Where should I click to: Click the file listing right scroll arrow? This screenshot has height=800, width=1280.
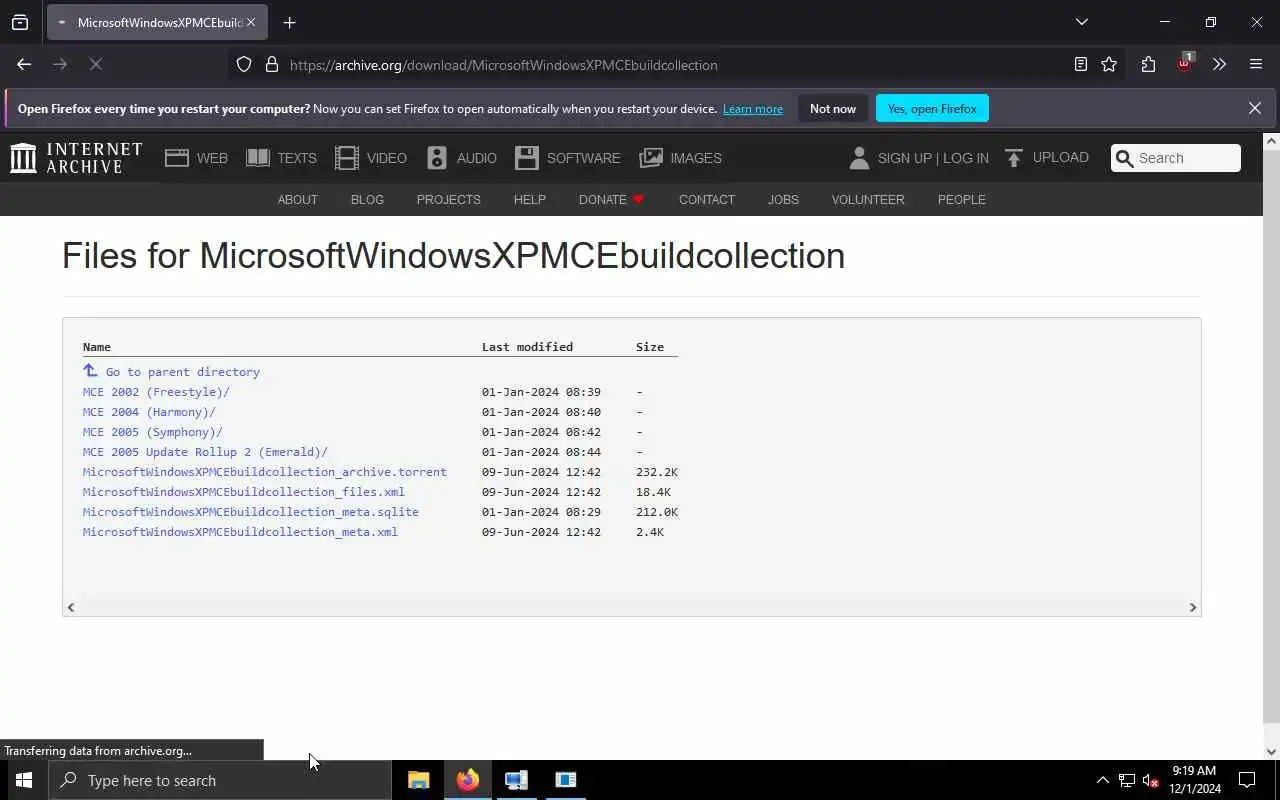[x=1192, y=607]
